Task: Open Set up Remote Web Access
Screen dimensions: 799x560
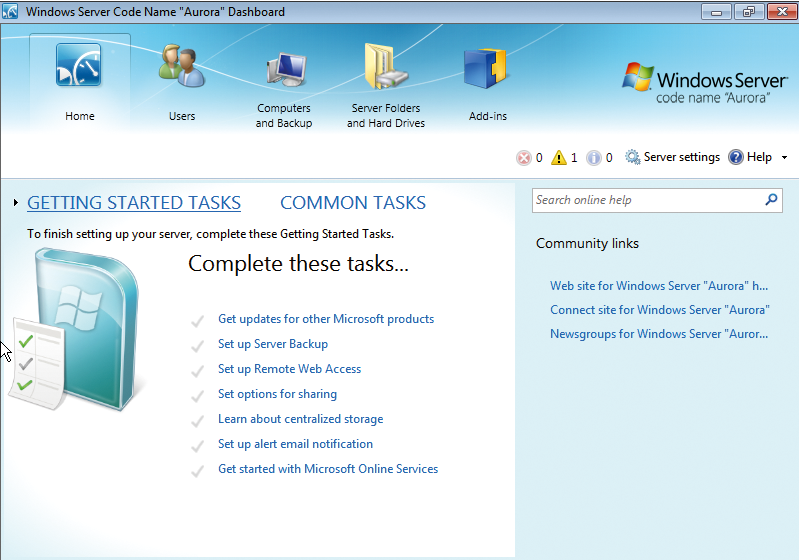Action: [x=289, y=369]
